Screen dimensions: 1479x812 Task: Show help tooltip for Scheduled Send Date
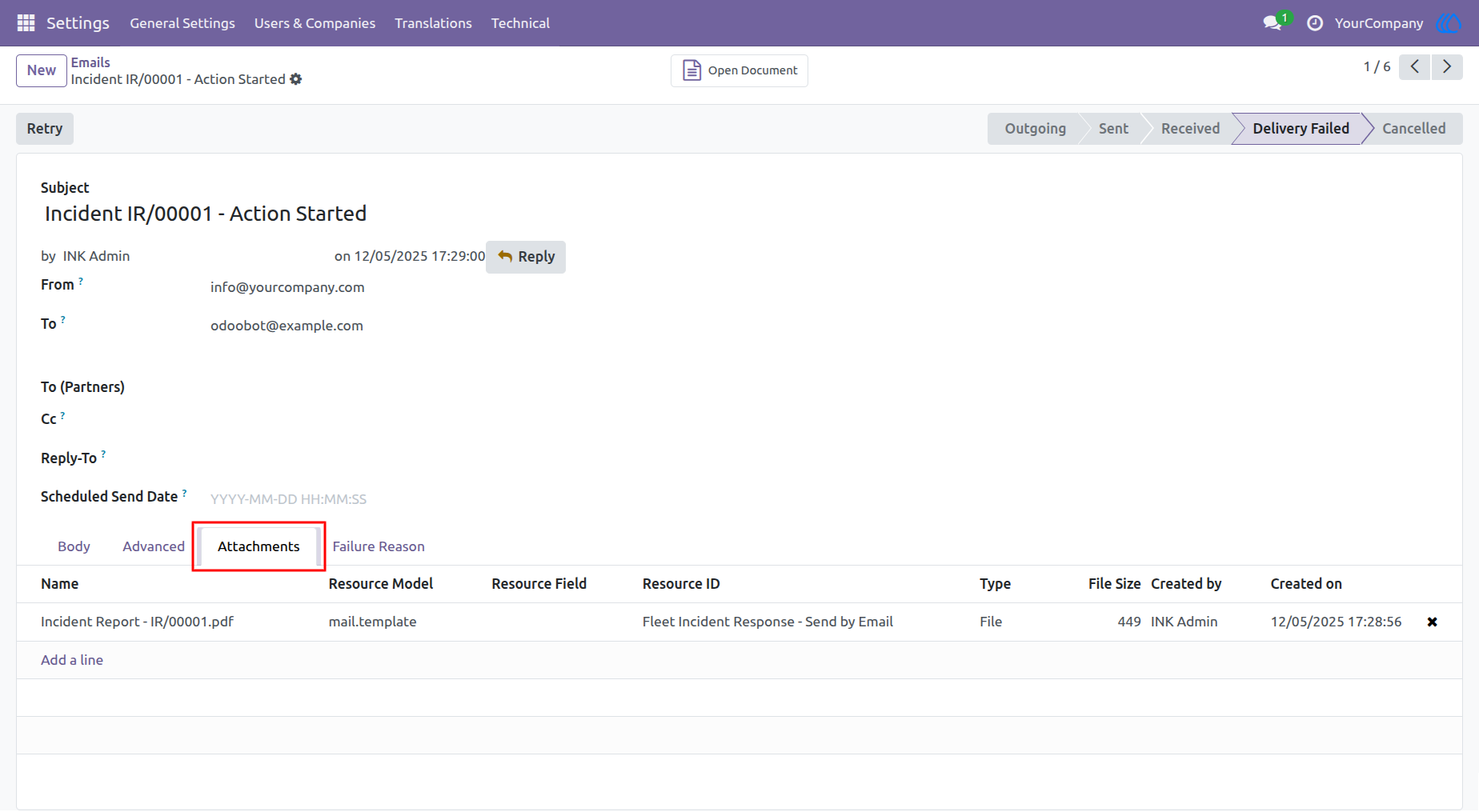point(184,493)
